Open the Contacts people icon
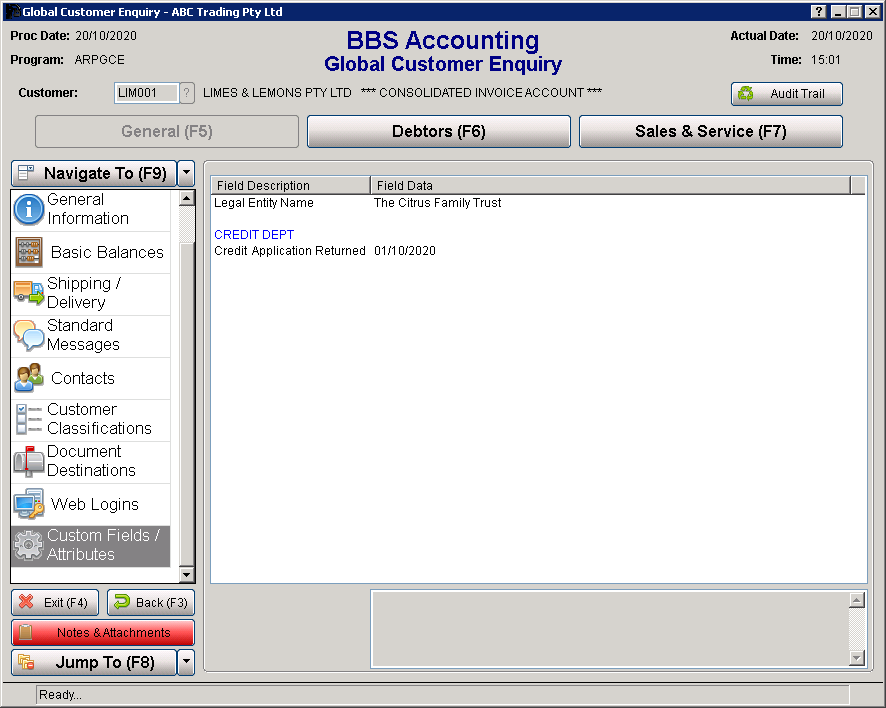This screenshot has width=886, height=708. (29, 378)
